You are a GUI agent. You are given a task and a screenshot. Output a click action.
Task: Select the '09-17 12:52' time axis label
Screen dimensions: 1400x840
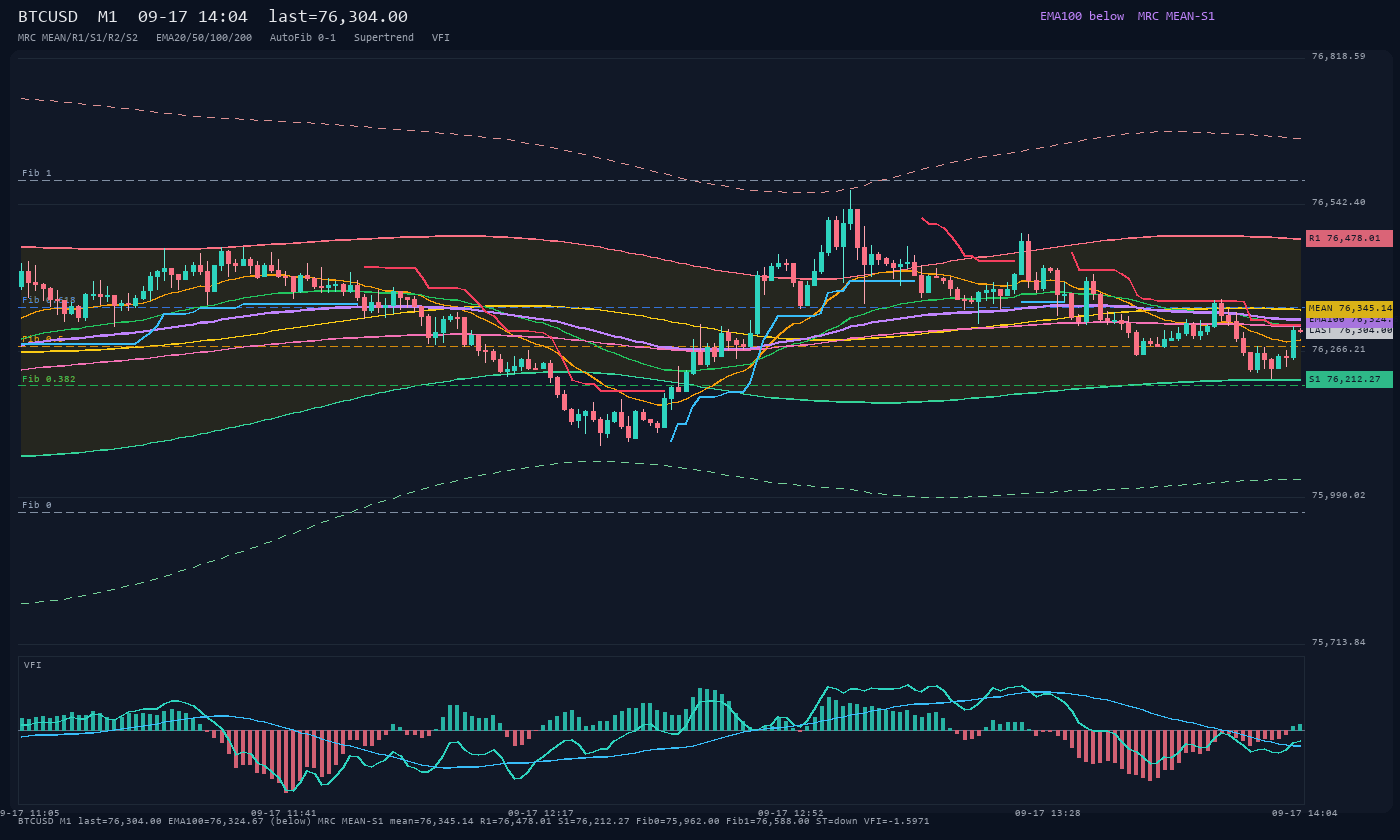[x=791, y=814]
